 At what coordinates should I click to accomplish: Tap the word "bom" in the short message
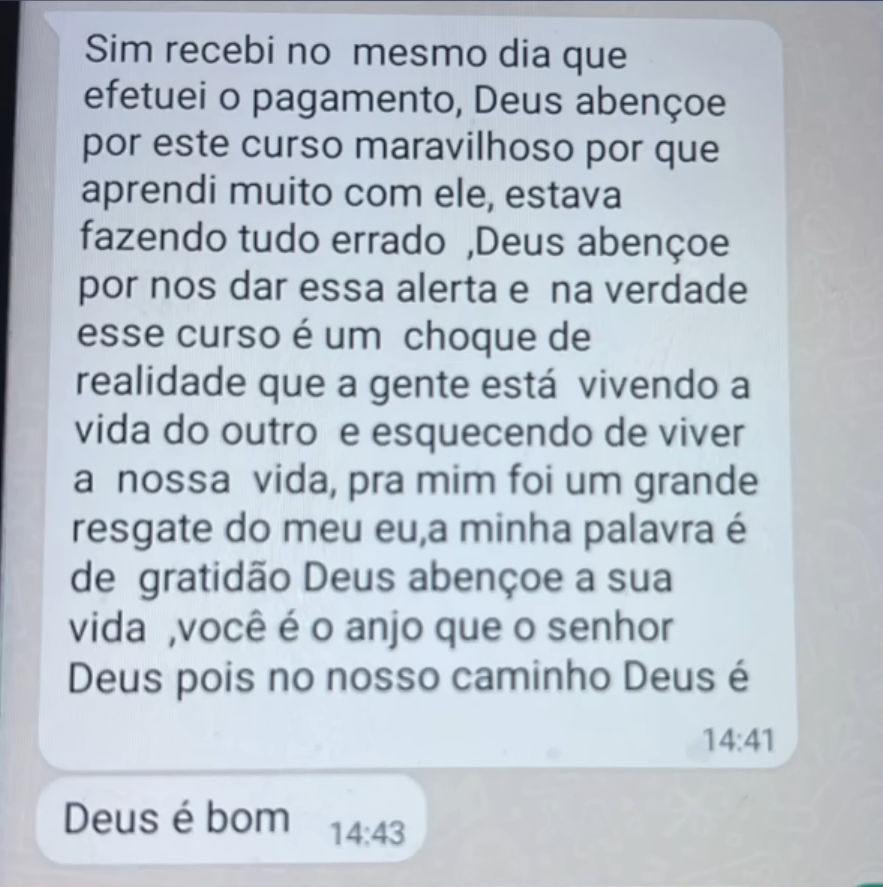(x=247, y=818)
